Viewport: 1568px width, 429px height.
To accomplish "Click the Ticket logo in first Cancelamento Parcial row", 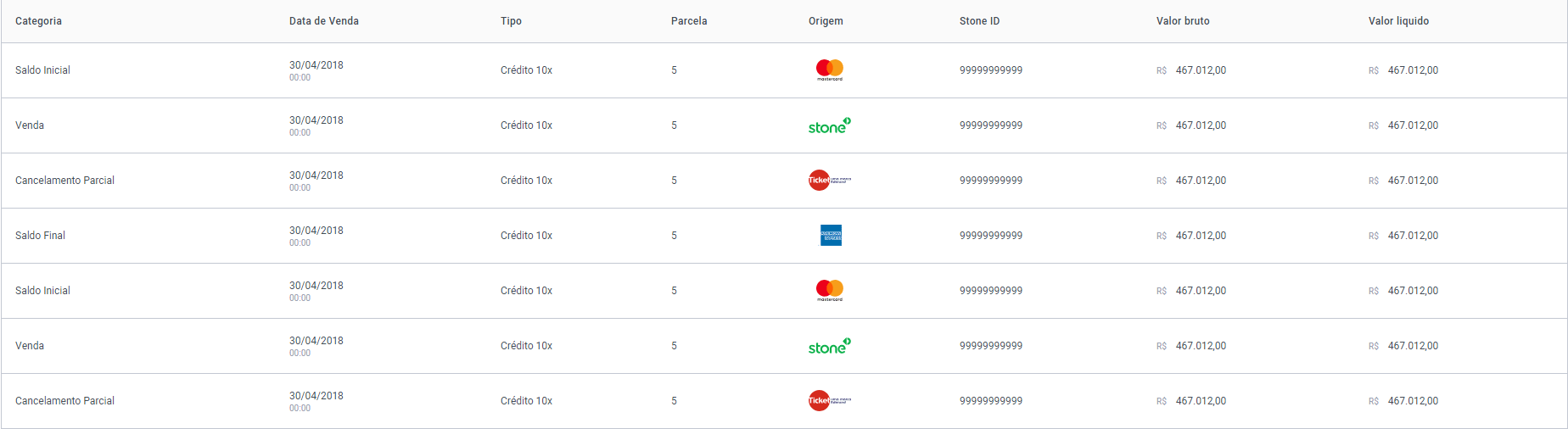I will coord(830,181).
